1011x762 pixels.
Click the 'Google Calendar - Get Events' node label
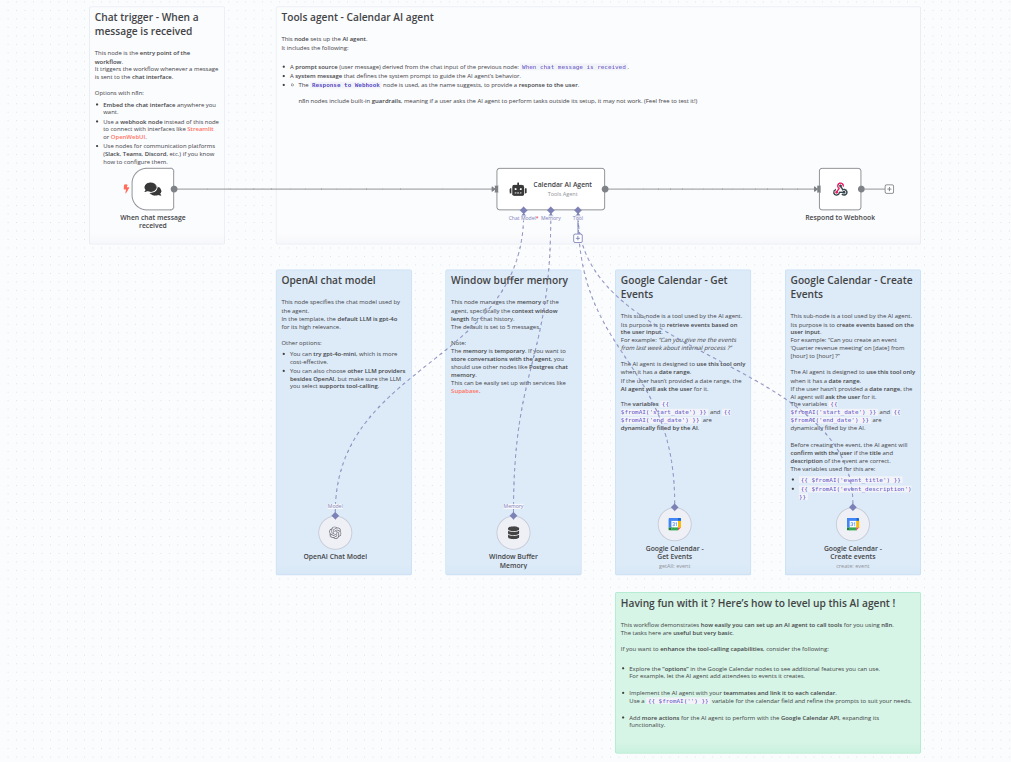(674, 552)
